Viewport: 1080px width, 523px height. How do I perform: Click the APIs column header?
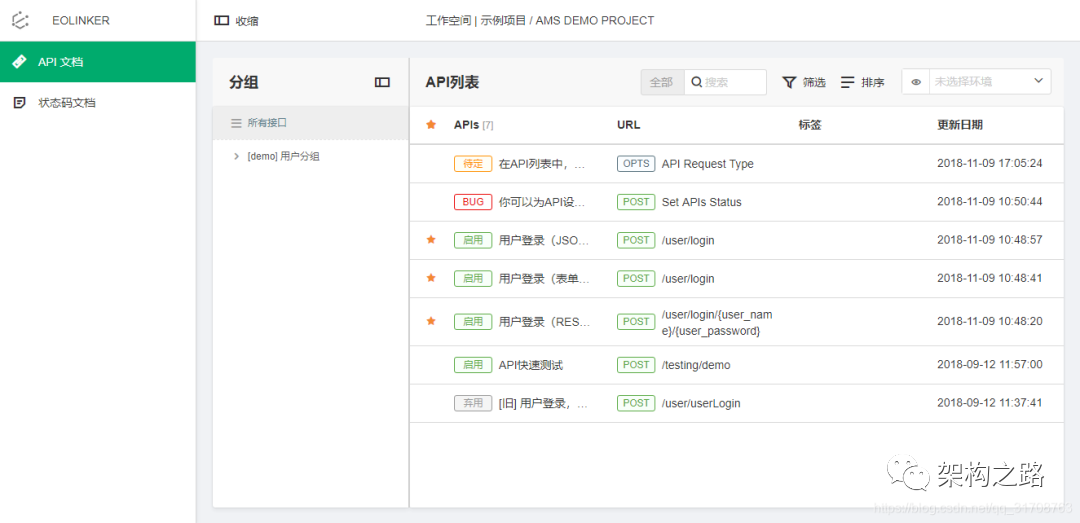[x=474, y=125]
